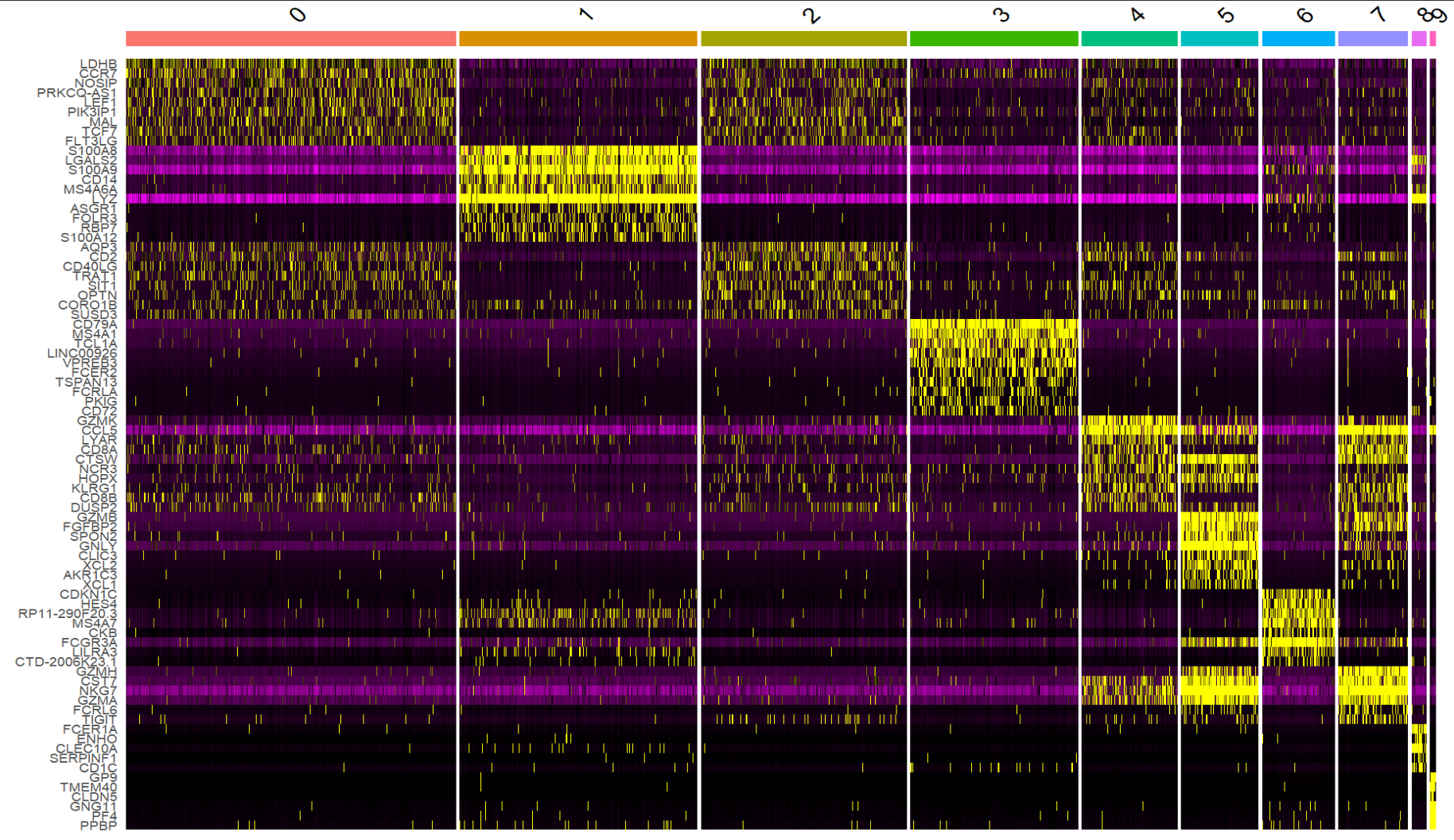The width and height of the screenshot is (1454, 840).
Task: Click the LDHB gene label
Action: click(x=98, y=64)
